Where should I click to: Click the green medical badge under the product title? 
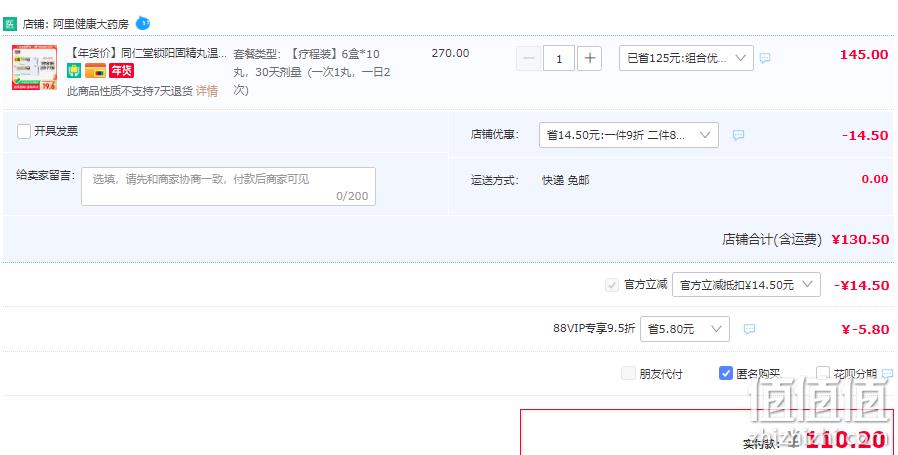click(x=74, y=70)
